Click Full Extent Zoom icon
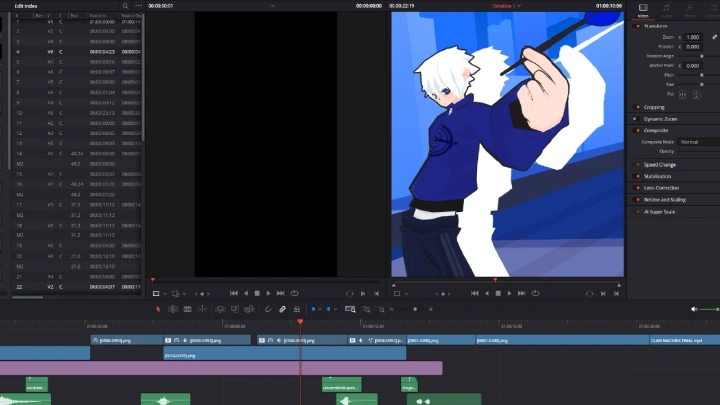This screenshot has width=720, height=405. tap(350, 309)
